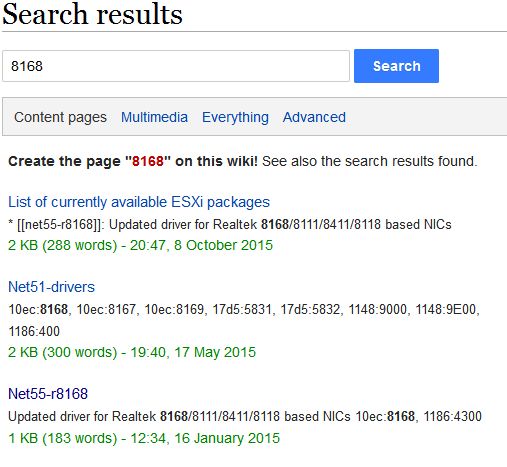Switch to the Everything search tab
The width and height of the screenshot is (507, 467).
(235, 117)
